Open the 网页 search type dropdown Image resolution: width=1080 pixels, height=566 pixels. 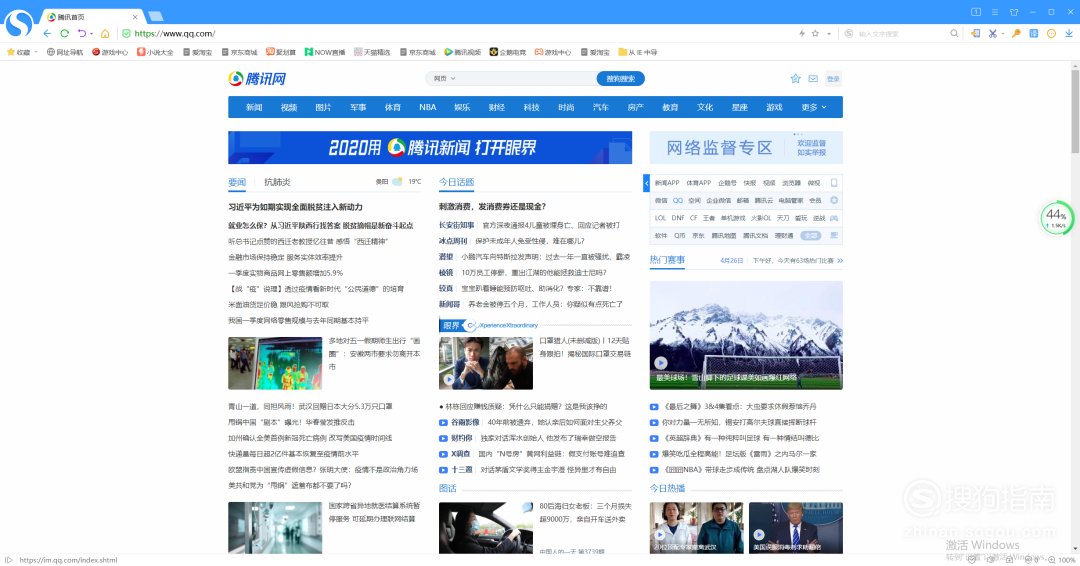click(444, 78)
